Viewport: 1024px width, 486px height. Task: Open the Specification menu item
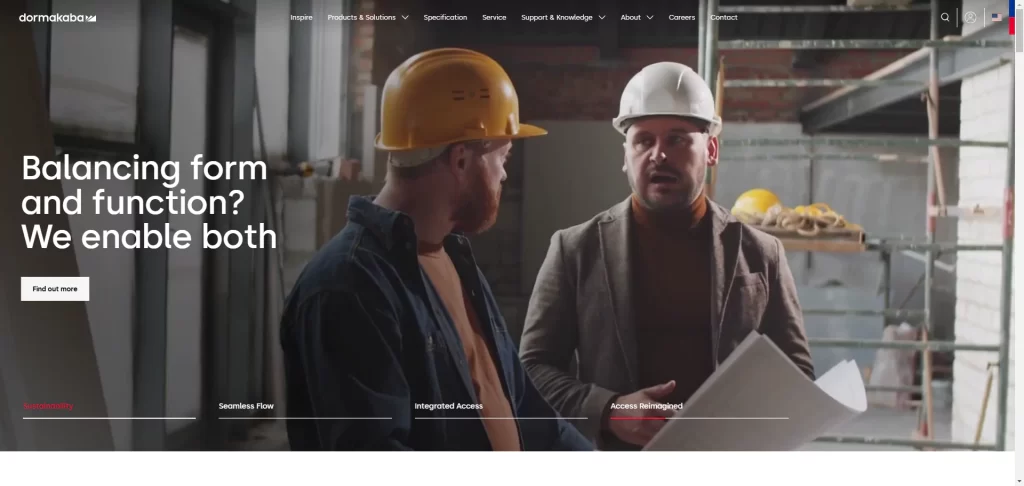point(445,18)
